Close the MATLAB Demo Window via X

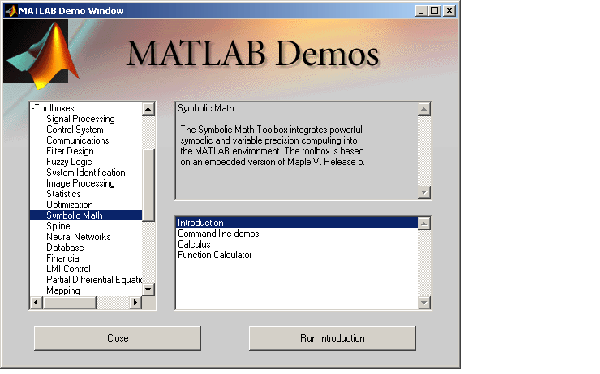449,11
